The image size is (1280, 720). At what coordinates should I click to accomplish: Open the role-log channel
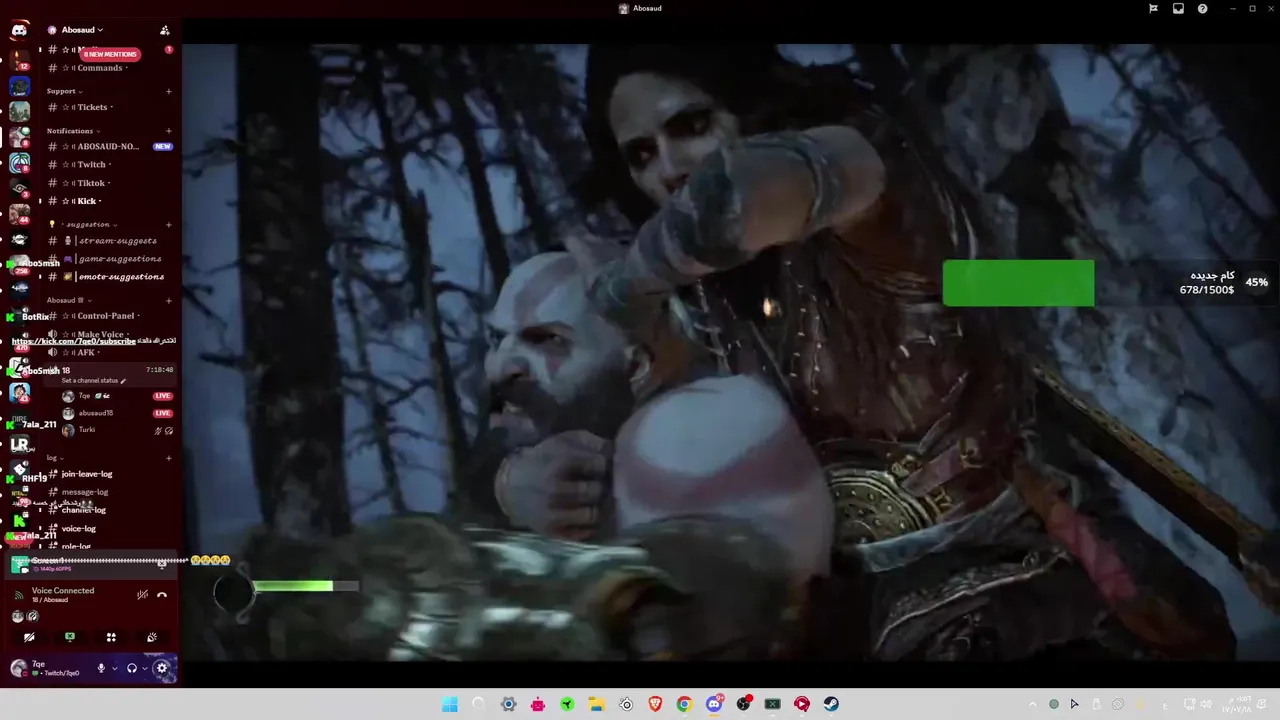tap(110, 546)
